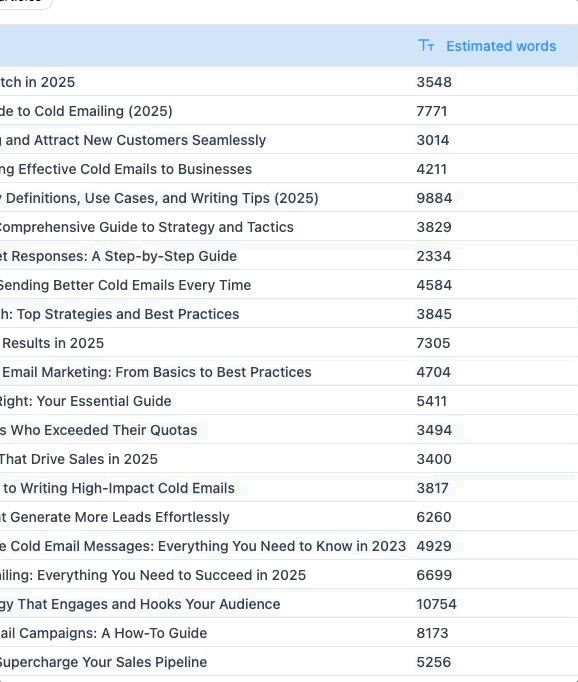Select Writing High-Impact Cold Emails row

click(118, 488)
